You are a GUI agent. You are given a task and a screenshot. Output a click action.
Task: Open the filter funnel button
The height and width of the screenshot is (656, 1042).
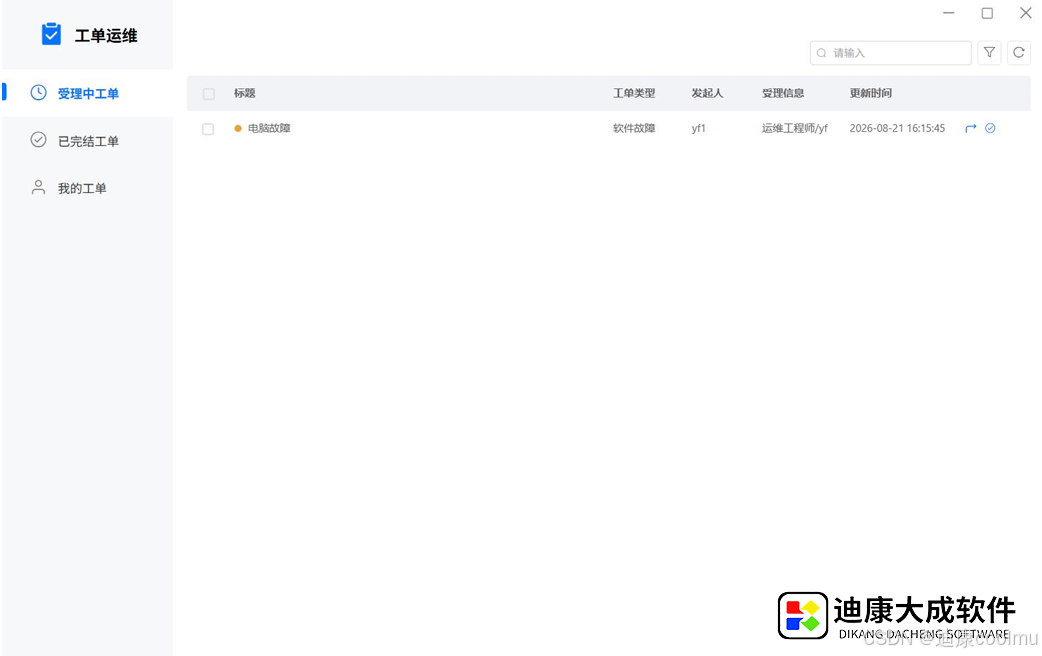990,53
